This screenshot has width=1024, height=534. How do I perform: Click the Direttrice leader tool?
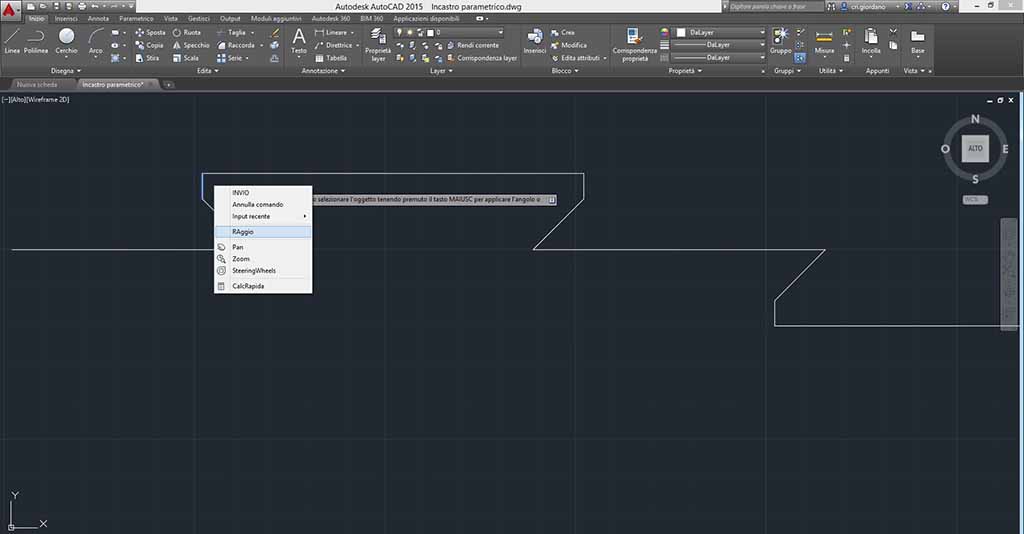[x=333, y=45]
